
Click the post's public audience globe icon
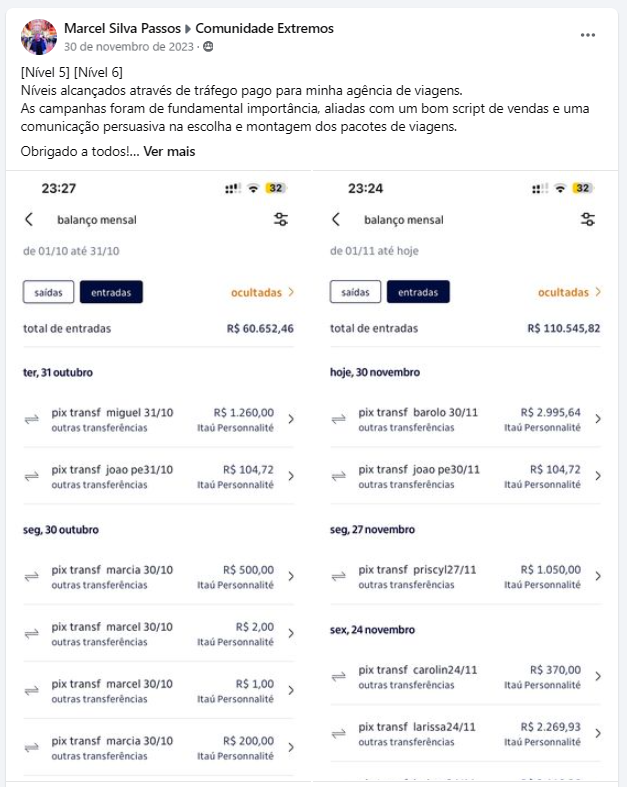tap(208, 47)
